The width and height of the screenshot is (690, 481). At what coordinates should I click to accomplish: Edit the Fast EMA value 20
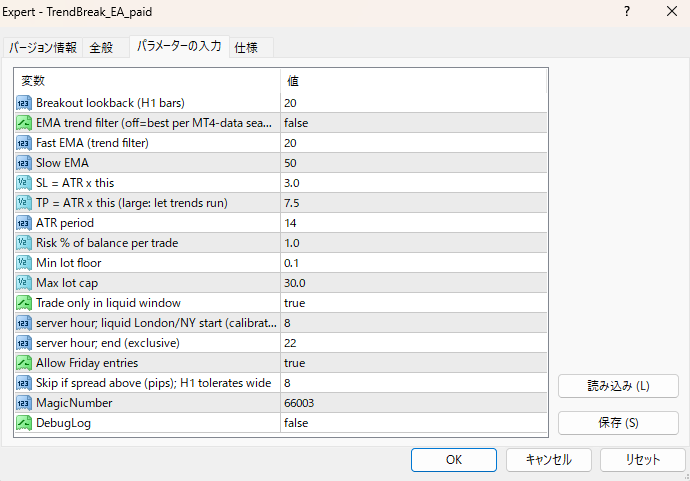coord(414,143)
